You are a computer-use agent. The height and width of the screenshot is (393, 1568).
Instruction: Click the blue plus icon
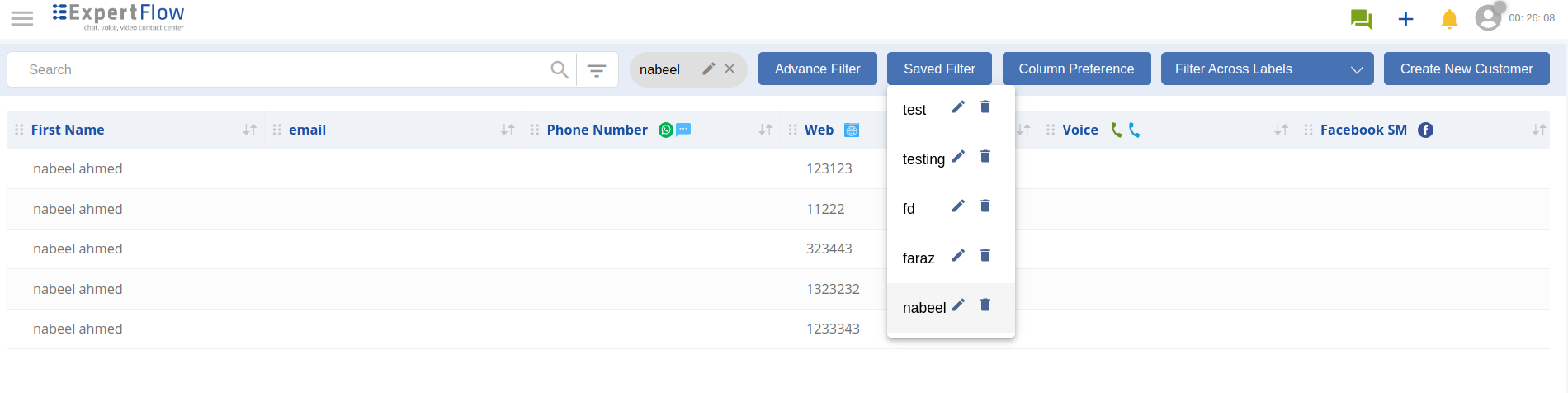pos(1405,18)
